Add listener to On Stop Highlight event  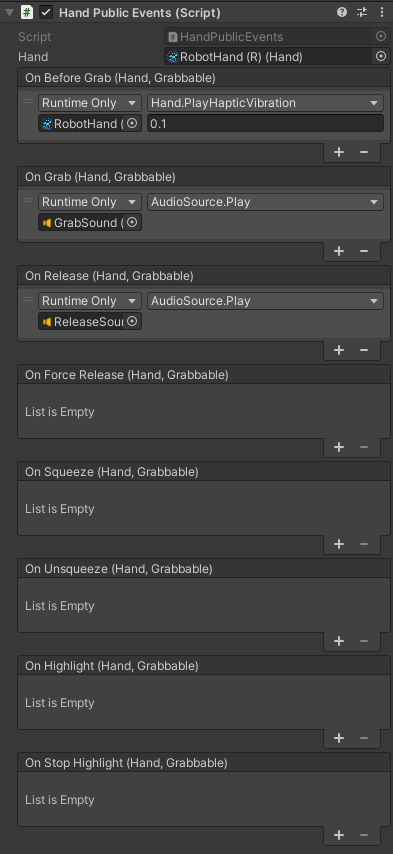tap(339, 835)
